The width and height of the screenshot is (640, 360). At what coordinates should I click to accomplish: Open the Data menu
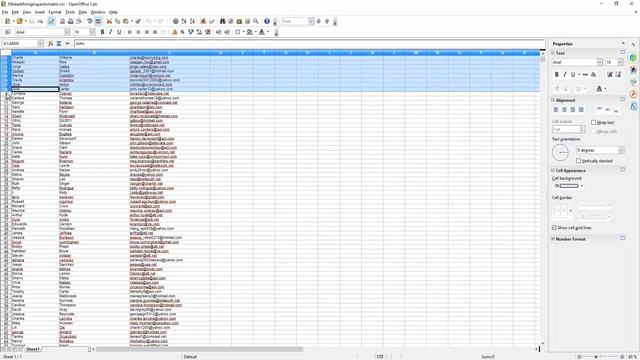click(82, 12)
